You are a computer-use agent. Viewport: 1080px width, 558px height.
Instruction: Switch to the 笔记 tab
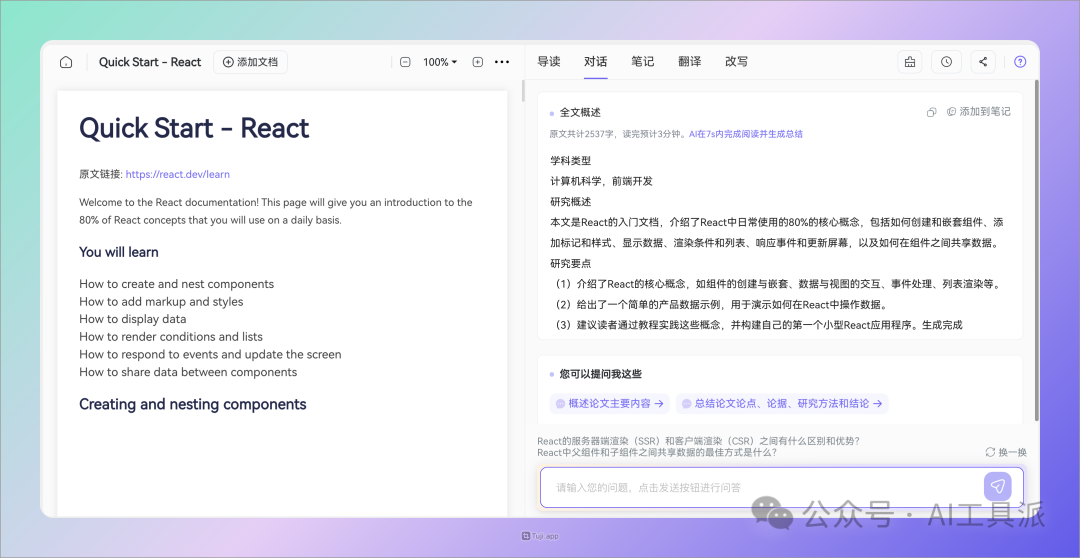[643, 61]
